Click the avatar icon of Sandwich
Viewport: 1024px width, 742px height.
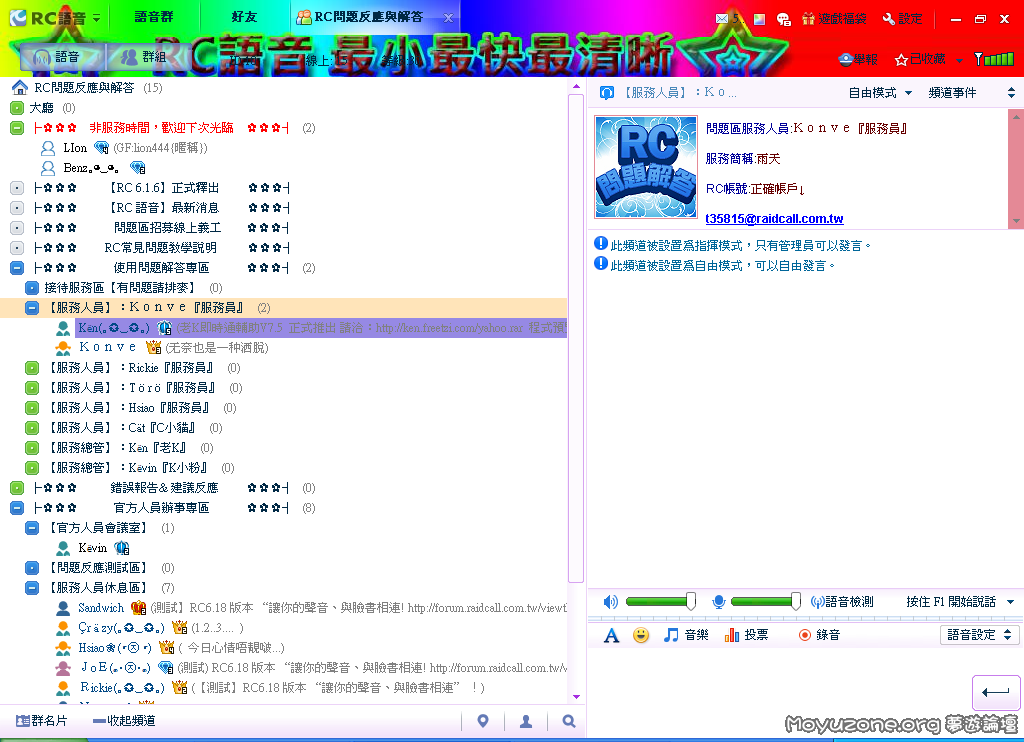click(63, 608)
